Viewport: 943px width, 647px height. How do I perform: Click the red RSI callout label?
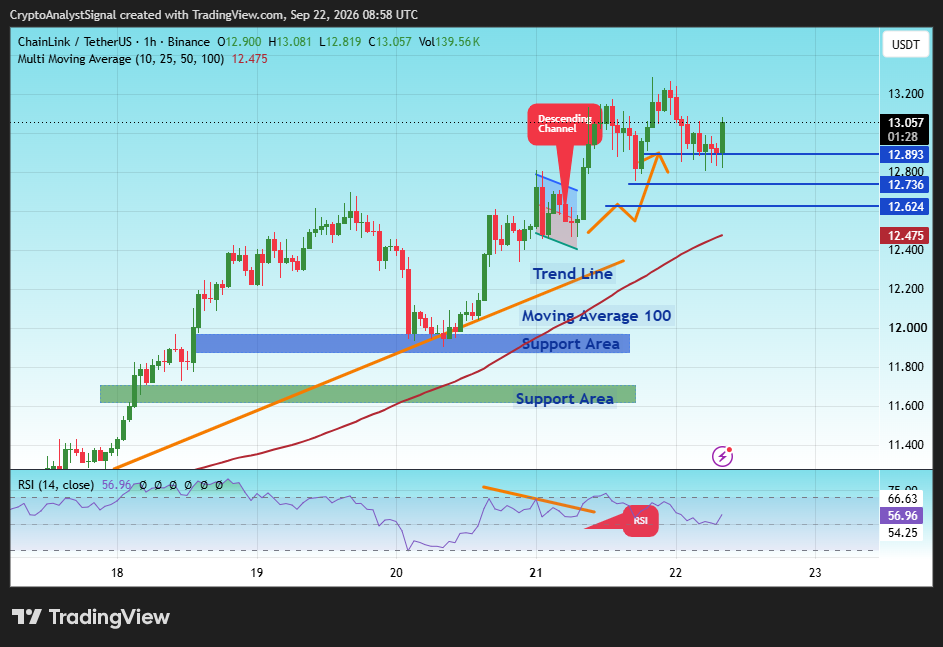[x=640, y=520]
